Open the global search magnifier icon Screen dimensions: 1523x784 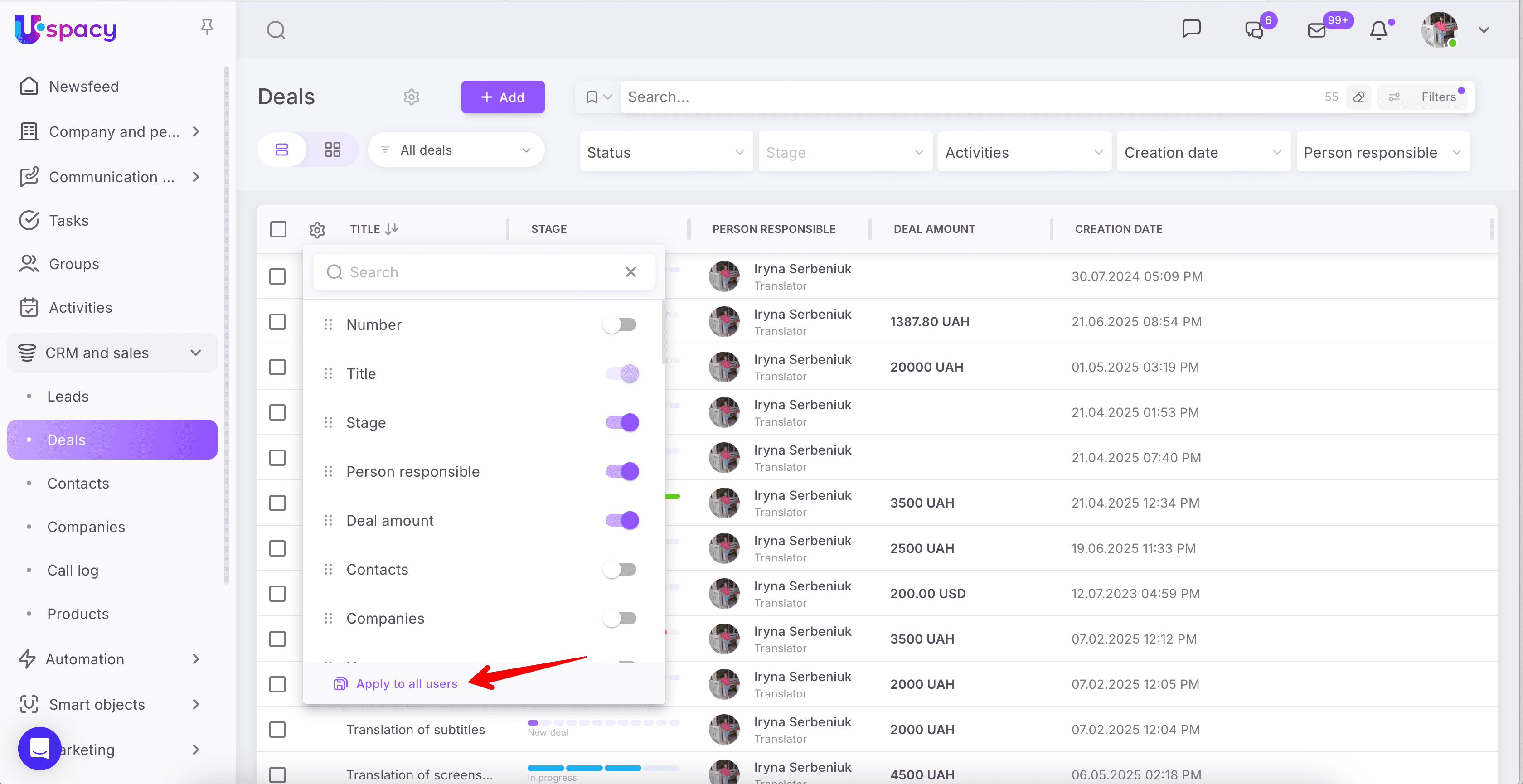point(276,29)
